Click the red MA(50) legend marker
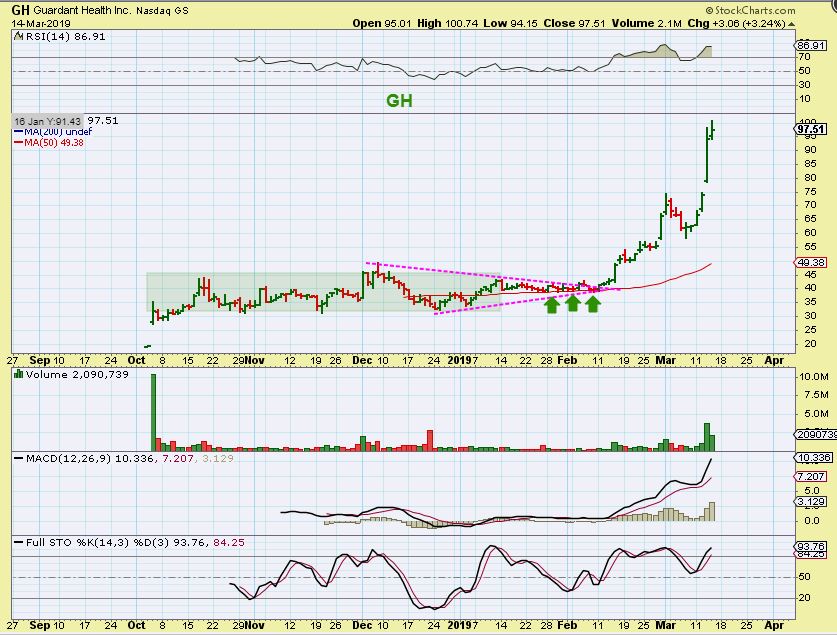The width and height of the screenshot is (837, 635). [x=18, y=142]
